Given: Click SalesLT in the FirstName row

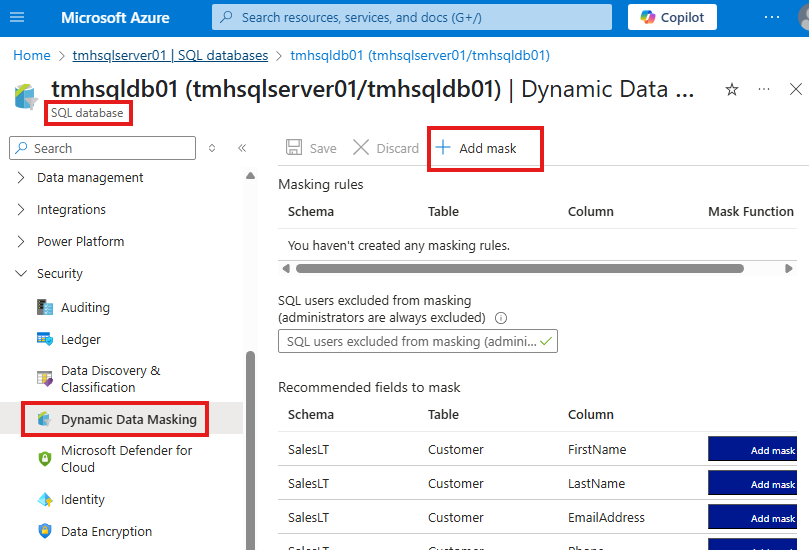Looking at the screenshot, I should click(x=309, y=449).
